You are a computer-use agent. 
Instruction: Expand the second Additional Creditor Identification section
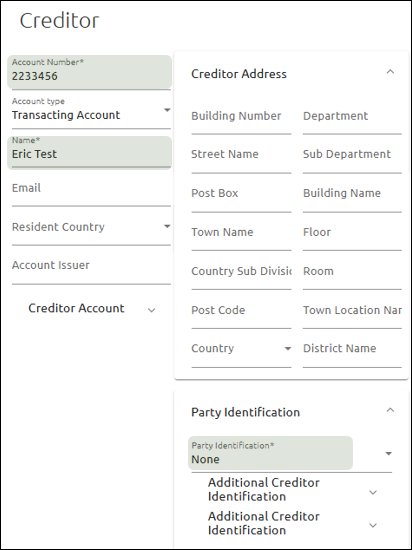[x=292, y=523]
